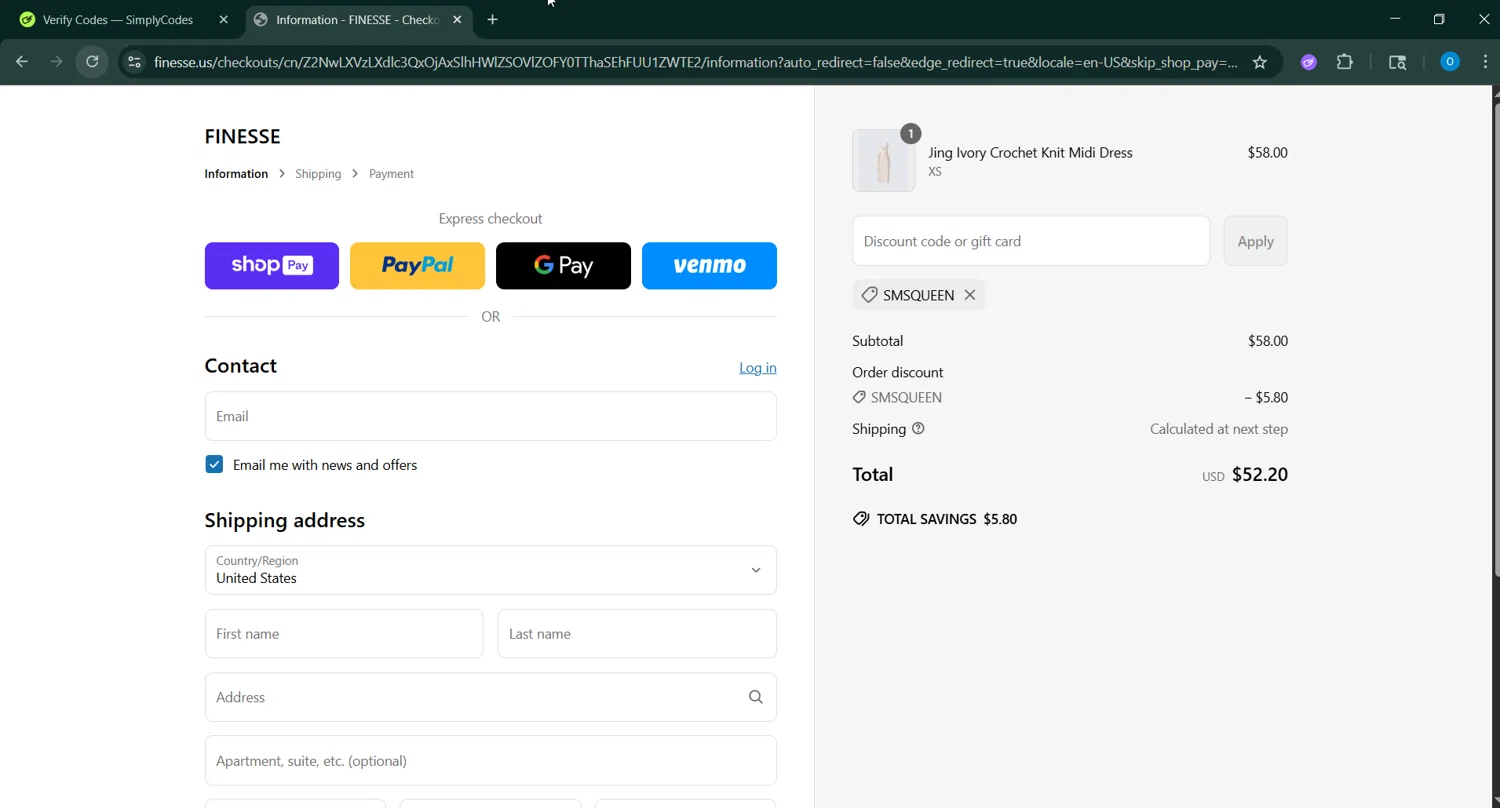Click the TOTAL SAVINGS $5.80 text
Viewport: 1500px width, 808px height.
pos(947,519)
